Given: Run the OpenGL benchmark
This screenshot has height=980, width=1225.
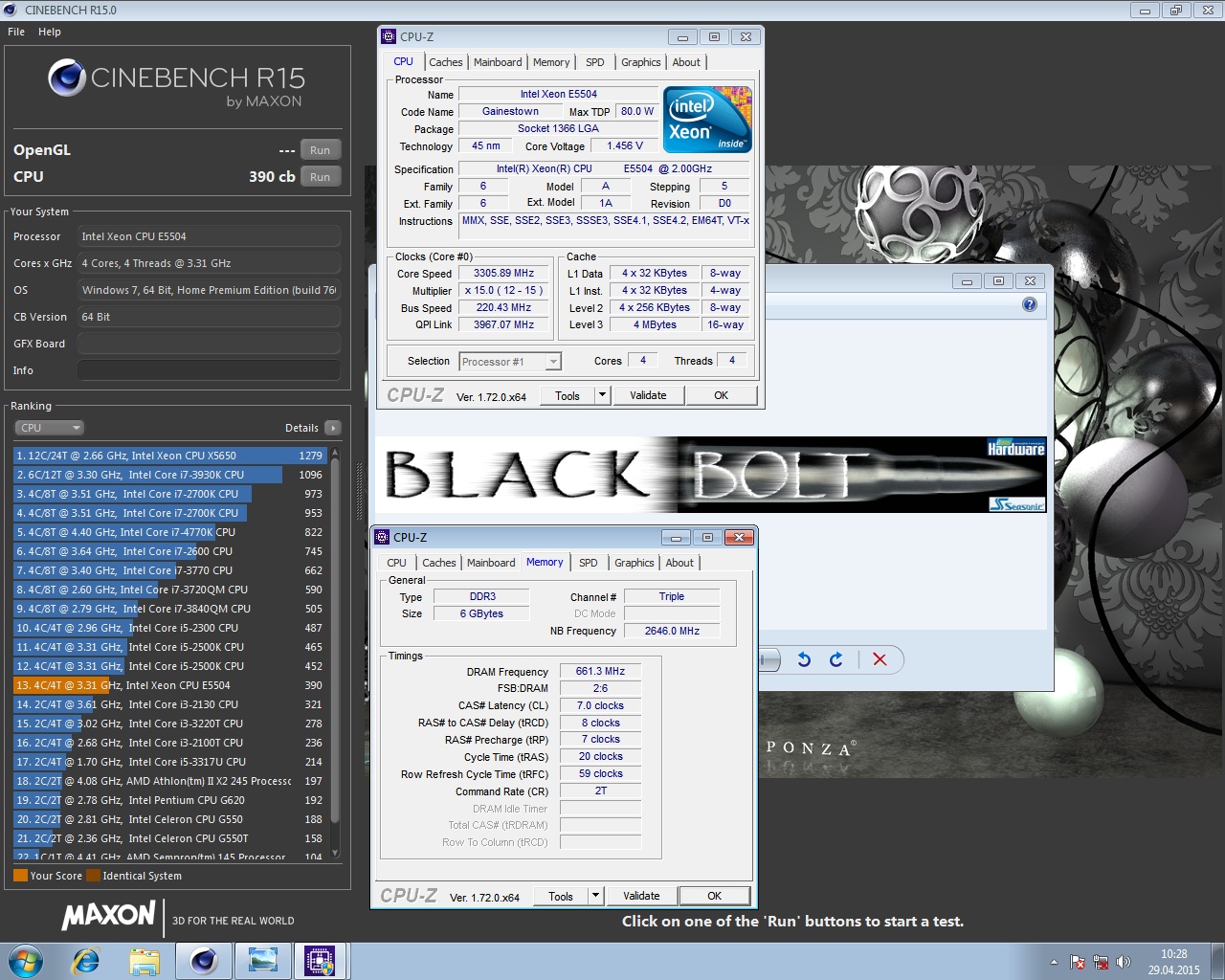Looking at the screenshot, I should pos(320,150).
